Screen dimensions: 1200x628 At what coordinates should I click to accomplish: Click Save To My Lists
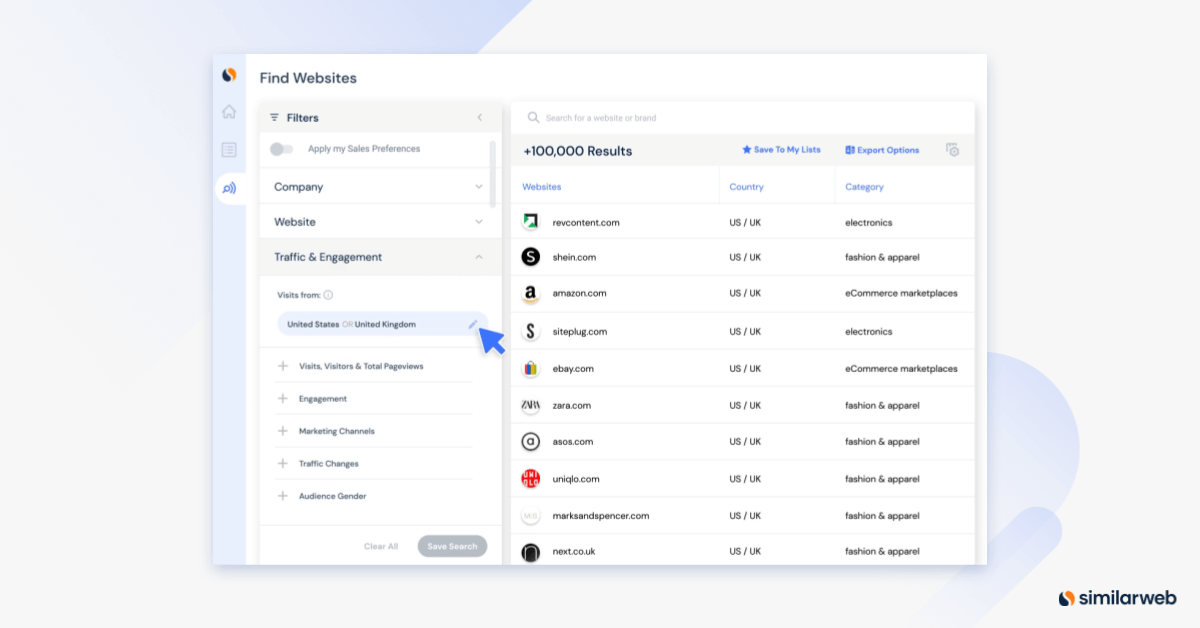tap(784, 150)
